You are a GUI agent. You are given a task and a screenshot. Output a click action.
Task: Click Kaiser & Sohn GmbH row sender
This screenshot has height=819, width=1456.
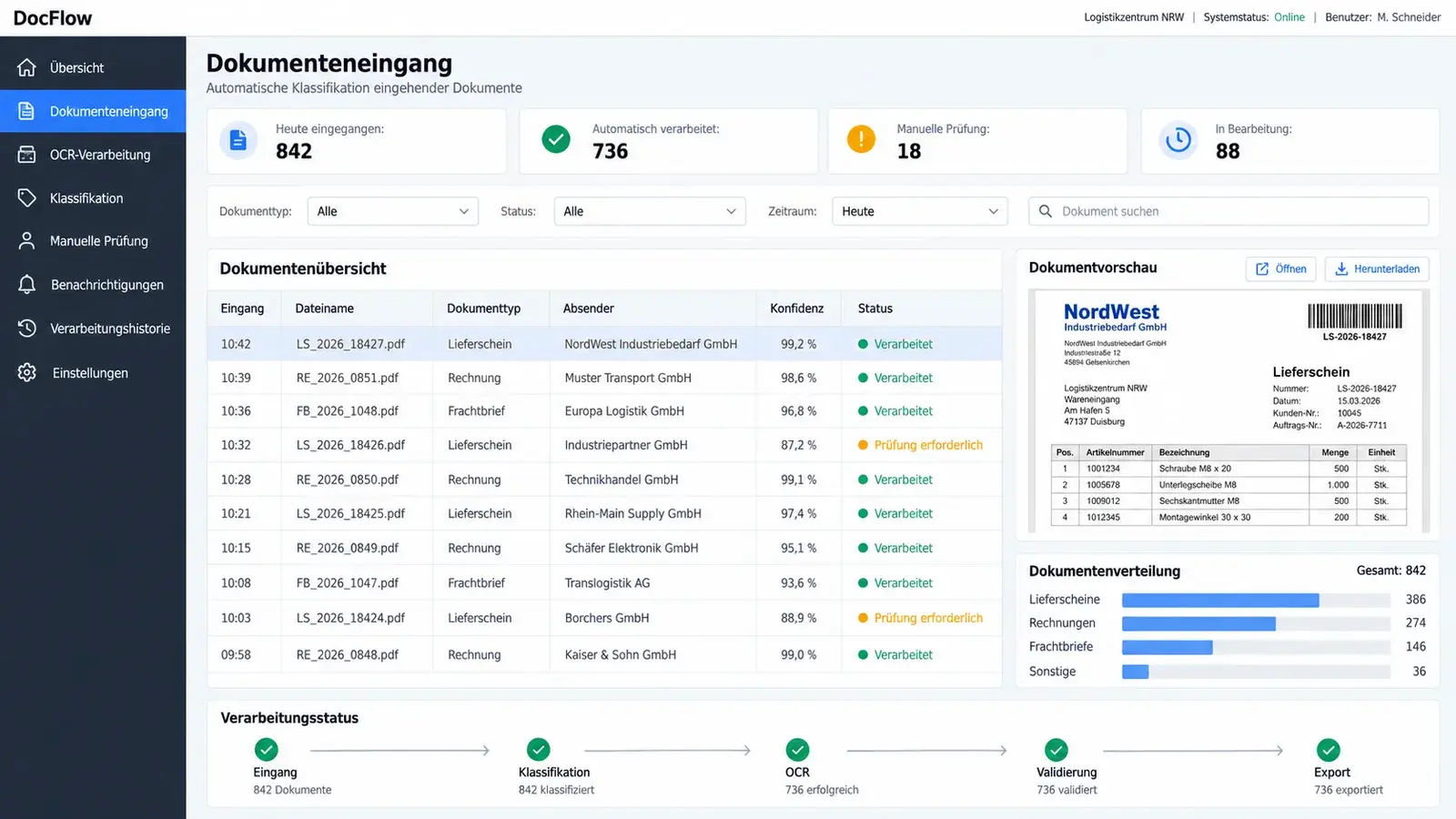[x=620, y=655]
